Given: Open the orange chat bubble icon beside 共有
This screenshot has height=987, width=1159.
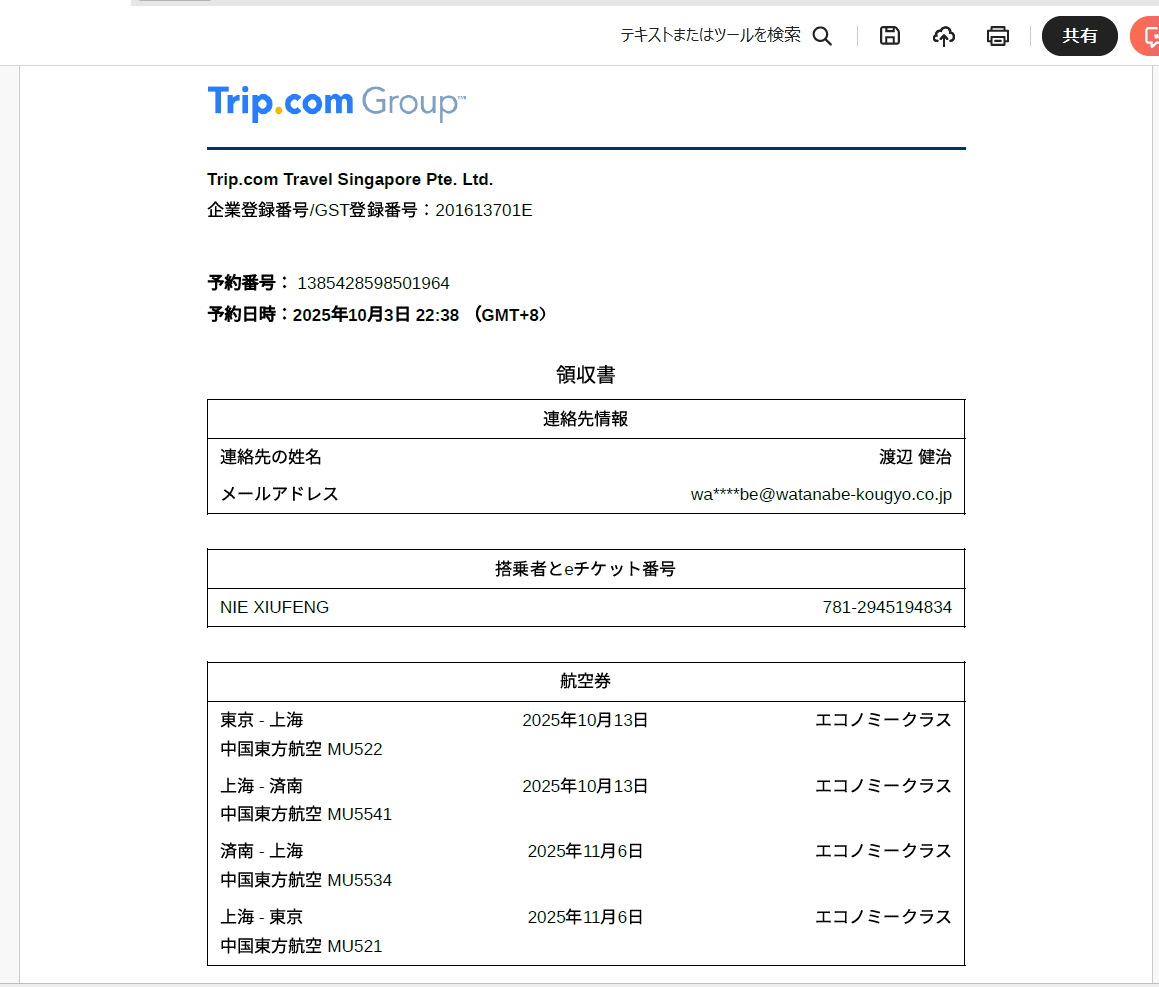Looking at the screenshot, I should (x=1146, y=37).
